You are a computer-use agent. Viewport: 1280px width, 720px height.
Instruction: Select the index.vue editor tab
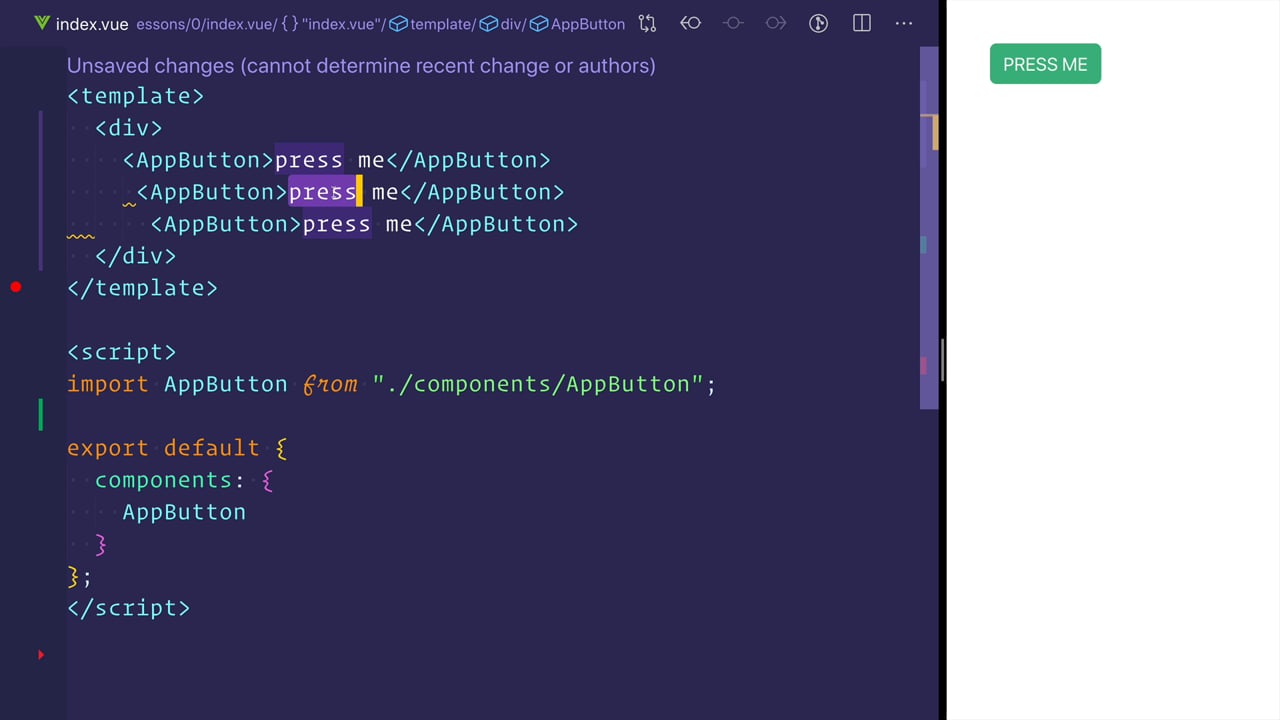(x=81, y=24)
